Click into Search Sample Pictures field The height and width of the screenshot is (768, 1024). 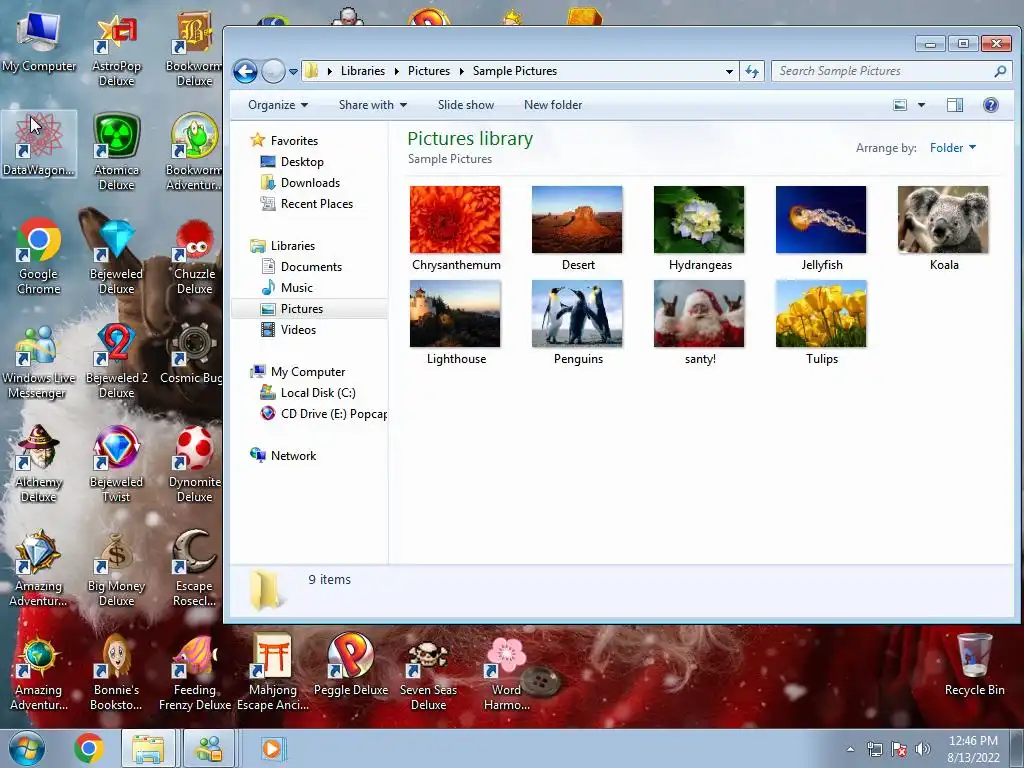pos(882,71)
